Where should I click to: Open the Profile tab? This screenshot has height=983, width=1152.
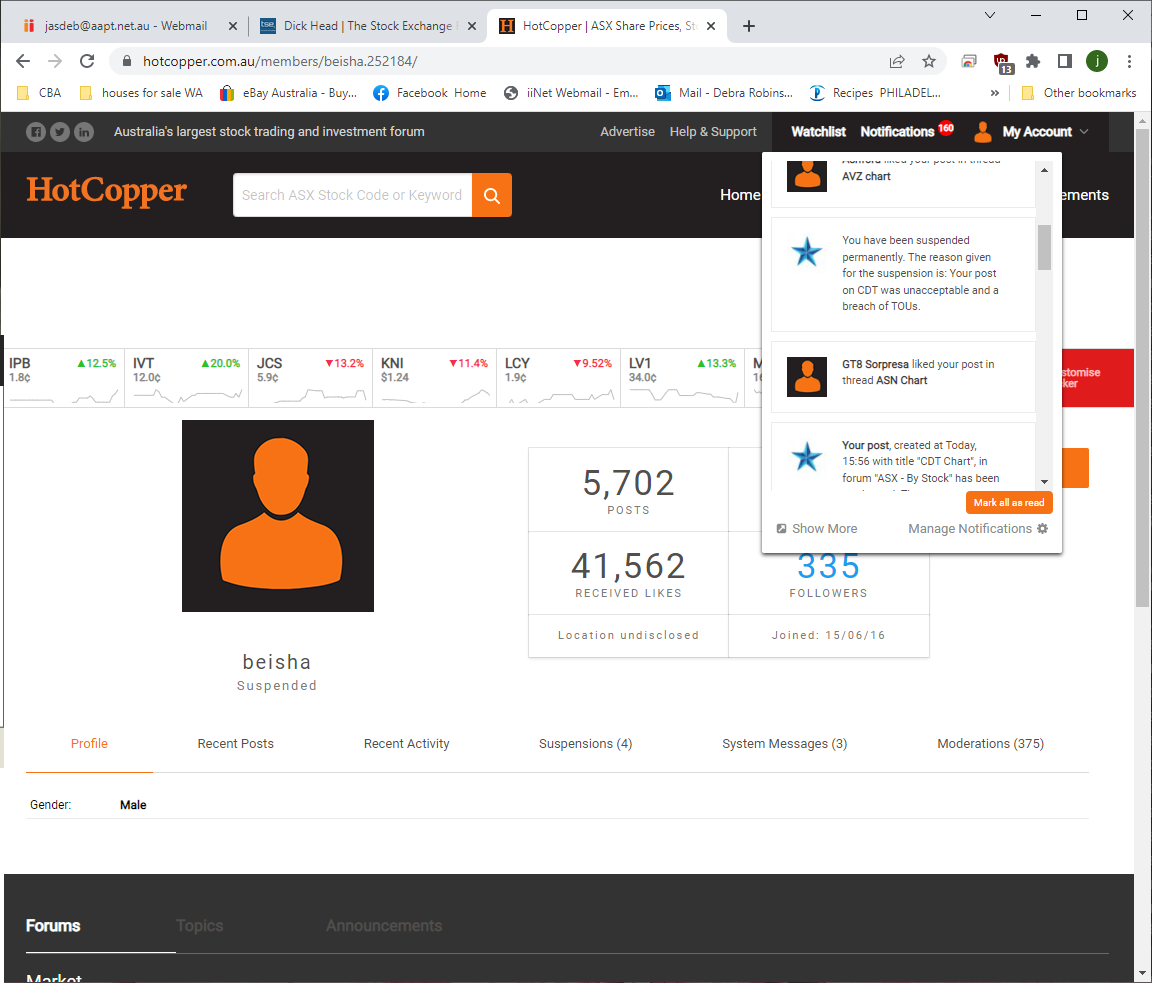(89, 743)
